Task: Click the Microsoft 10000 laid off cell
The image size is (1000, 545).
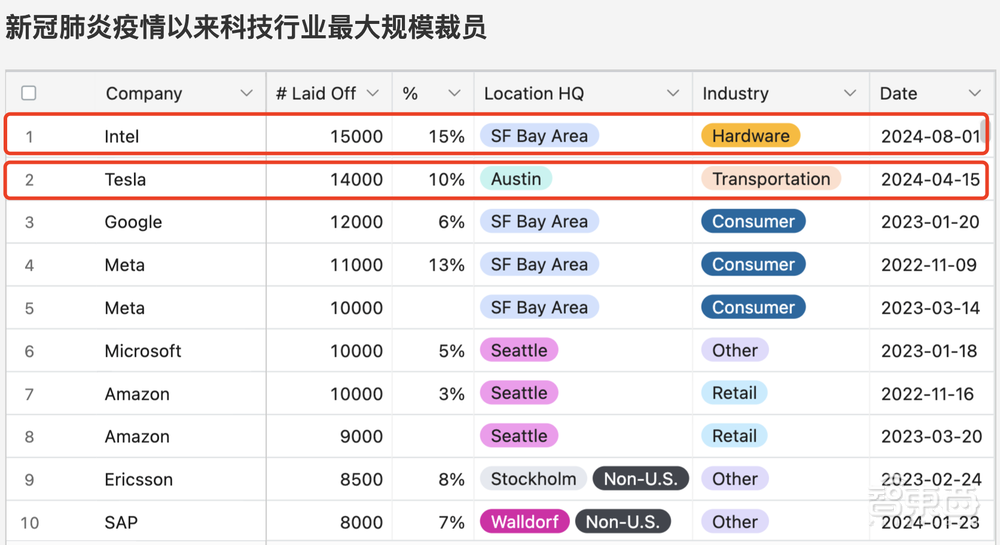Action: click(x=356, y=351)
